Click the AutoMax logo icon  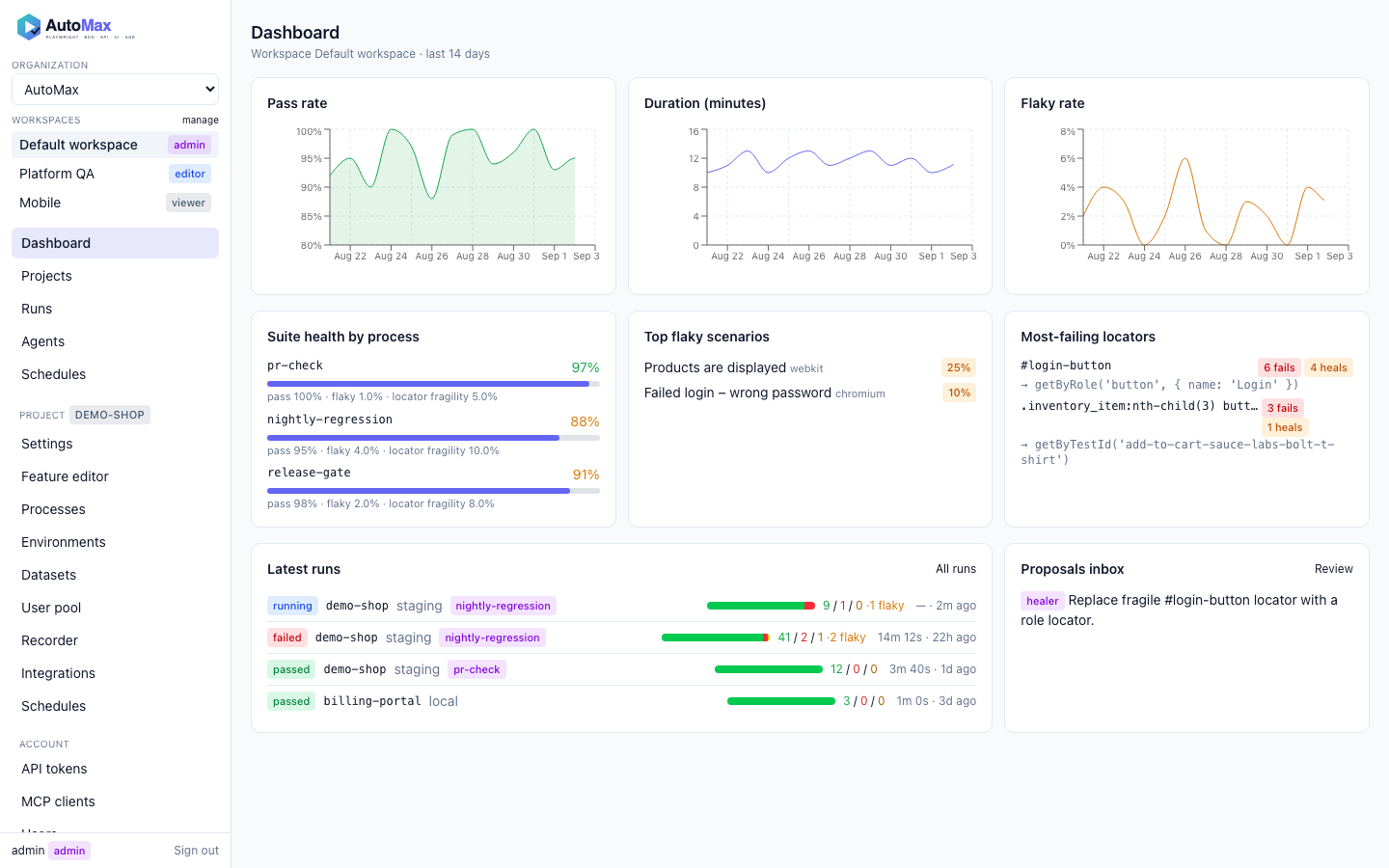(29, 27)
